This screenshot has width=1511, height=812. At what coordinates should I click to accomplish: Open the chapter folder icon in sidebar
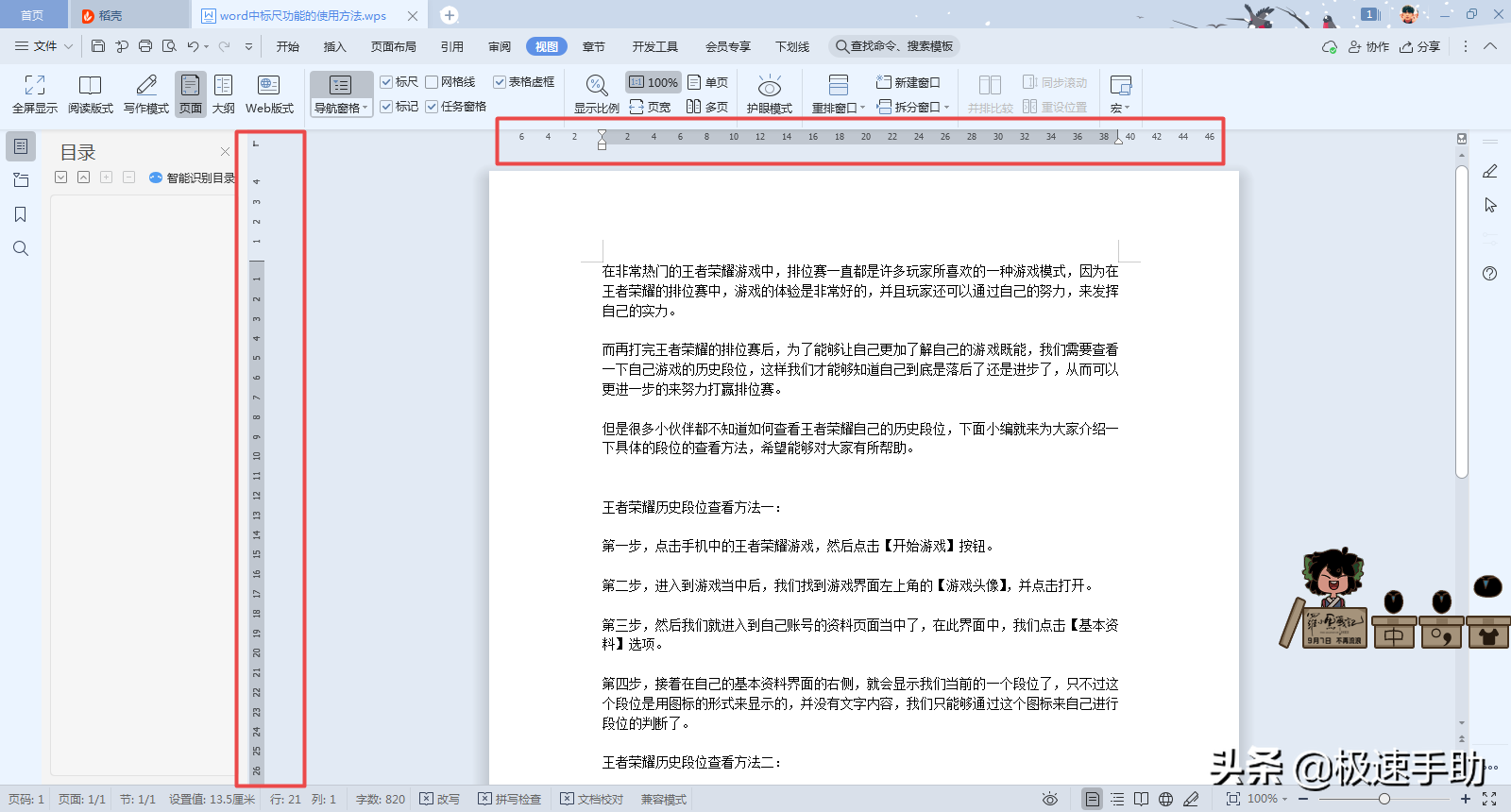coord(21,180)
